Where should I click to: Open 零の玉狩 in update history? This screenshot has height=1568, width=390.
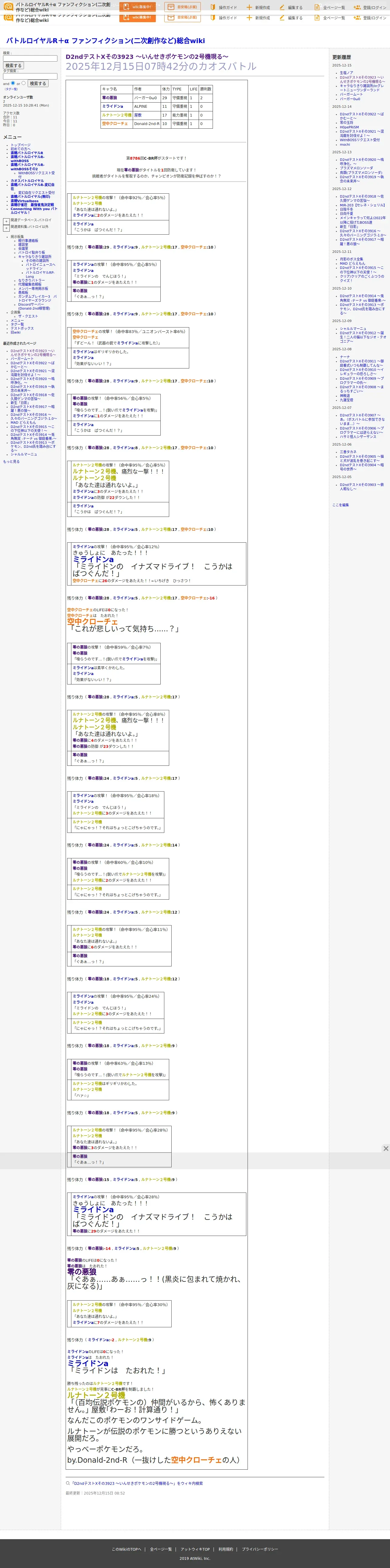coord(346,123)
